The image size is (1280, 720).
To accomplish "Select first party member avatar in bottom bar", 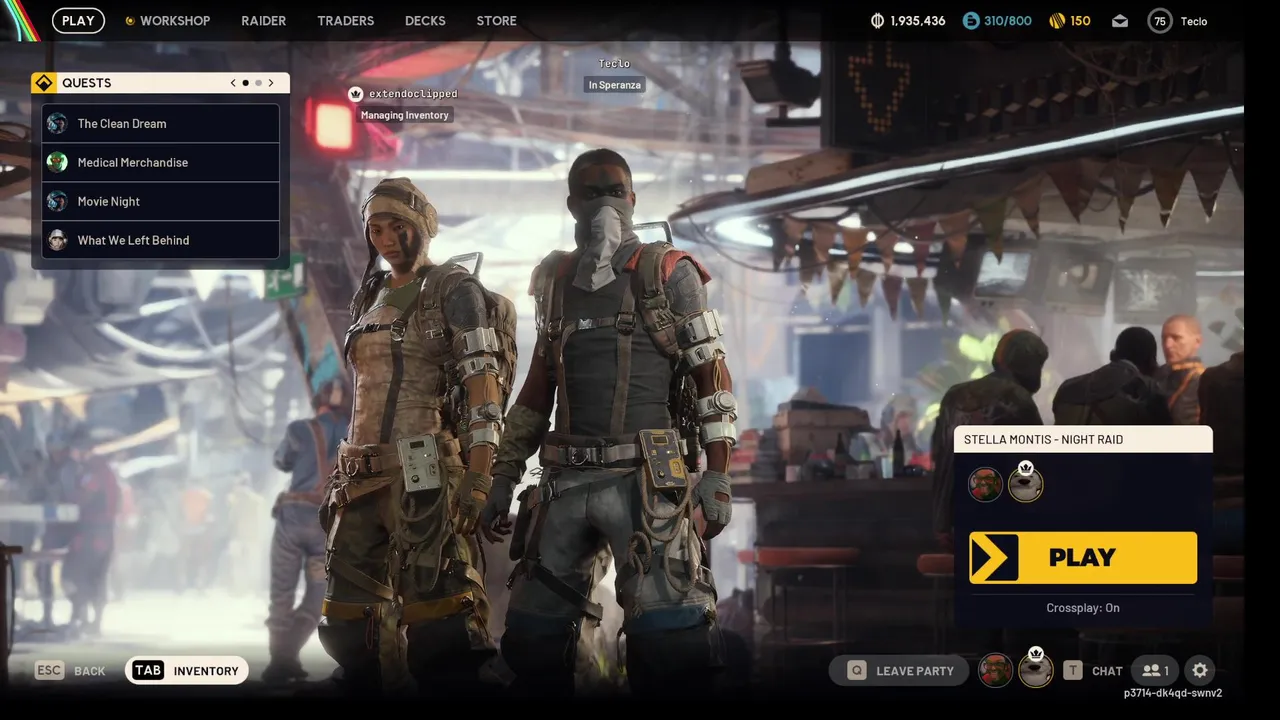I will click(x=995, y=671).
